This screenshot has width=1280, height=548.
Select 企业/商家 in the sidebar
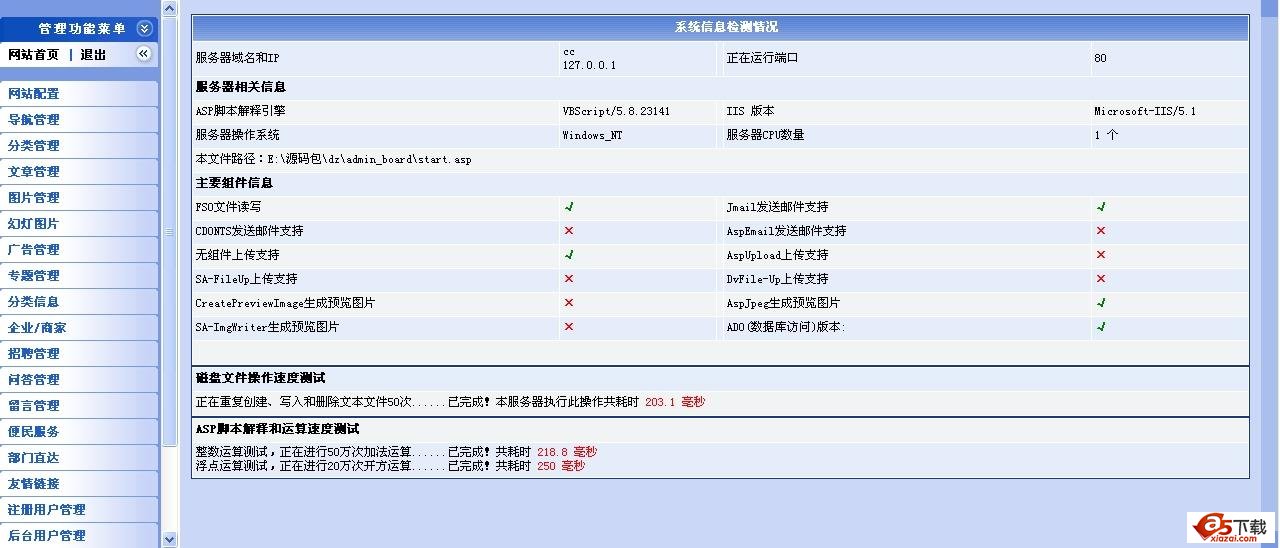click(79, 327)
